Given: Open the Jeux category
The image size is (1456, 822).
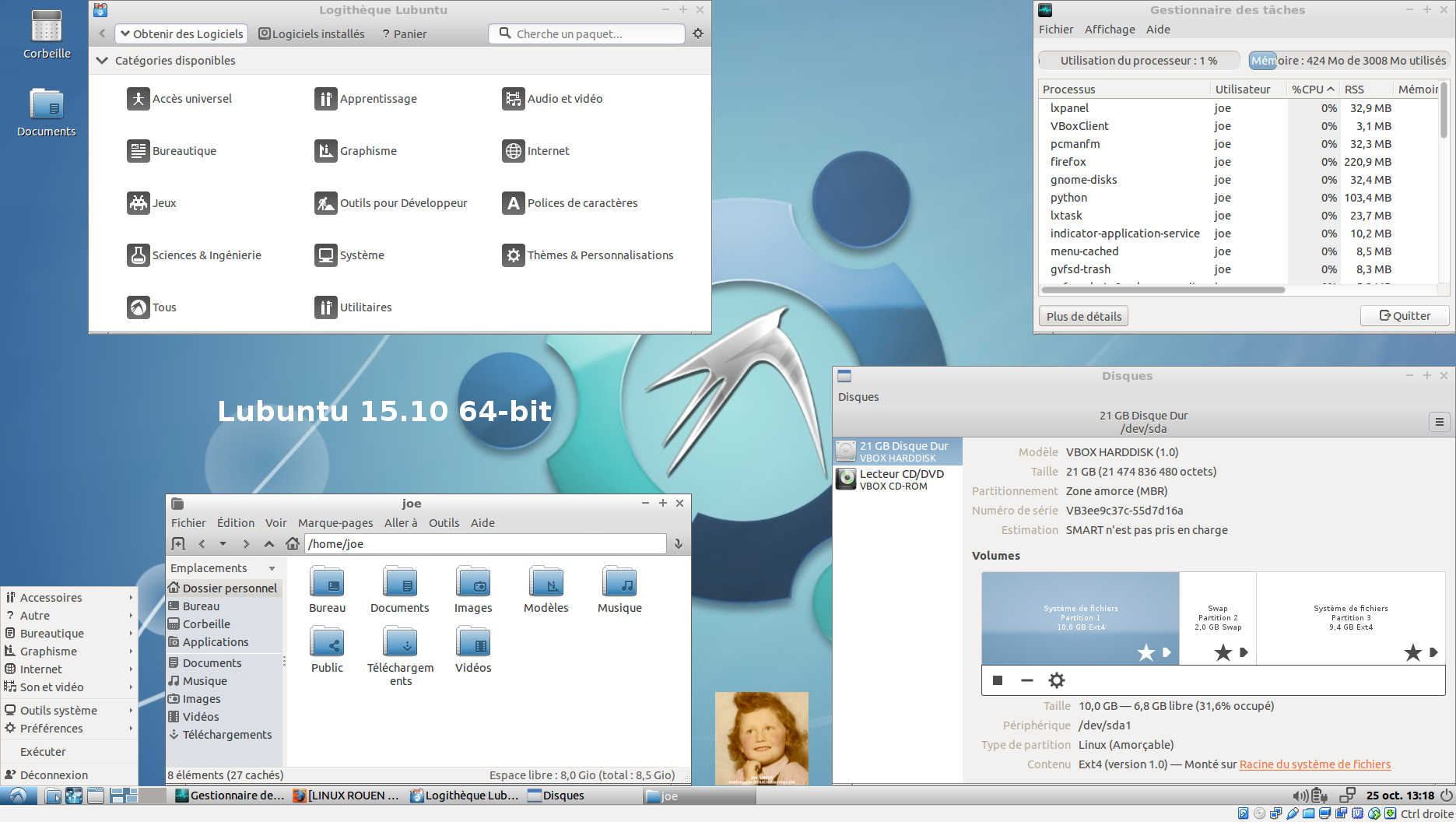Looking at the screenshot, I should coord(152,203).
